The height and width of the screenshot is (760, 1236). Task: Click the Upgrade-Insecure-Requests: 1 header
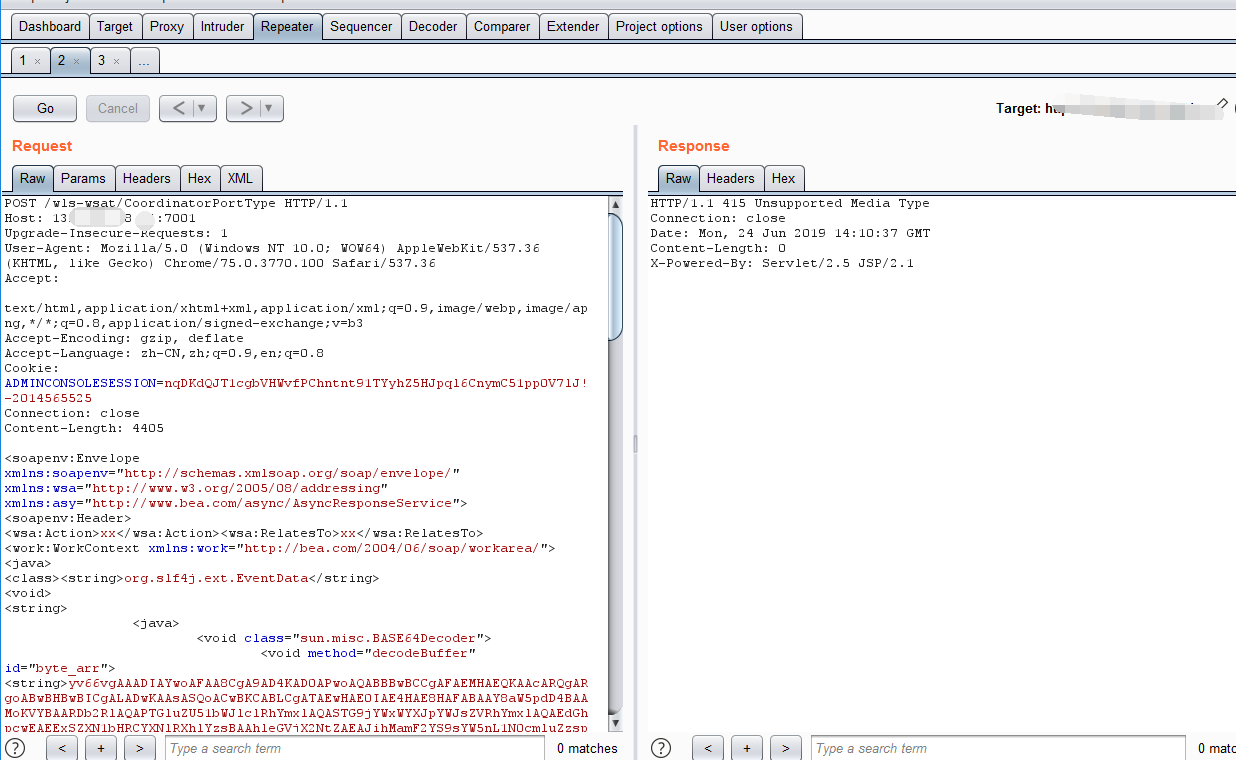point(116,233)
